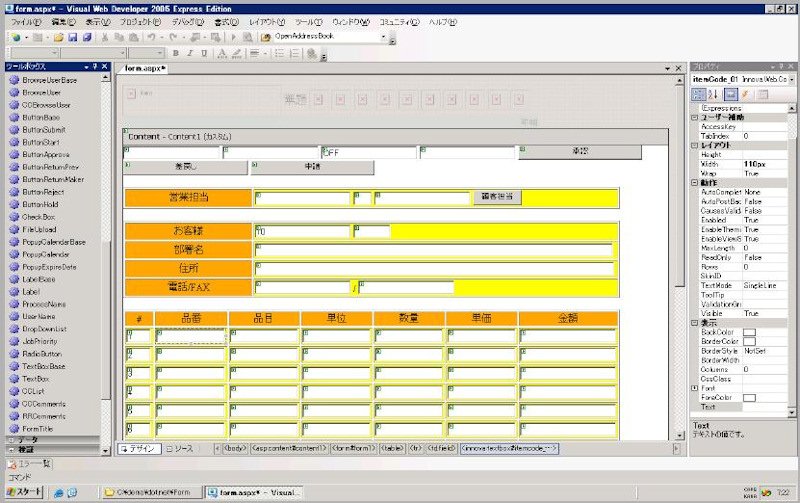The image size is (800, 503).
Task: Open the ヘルプ(H) menu
Action: [x=443, y=22]
